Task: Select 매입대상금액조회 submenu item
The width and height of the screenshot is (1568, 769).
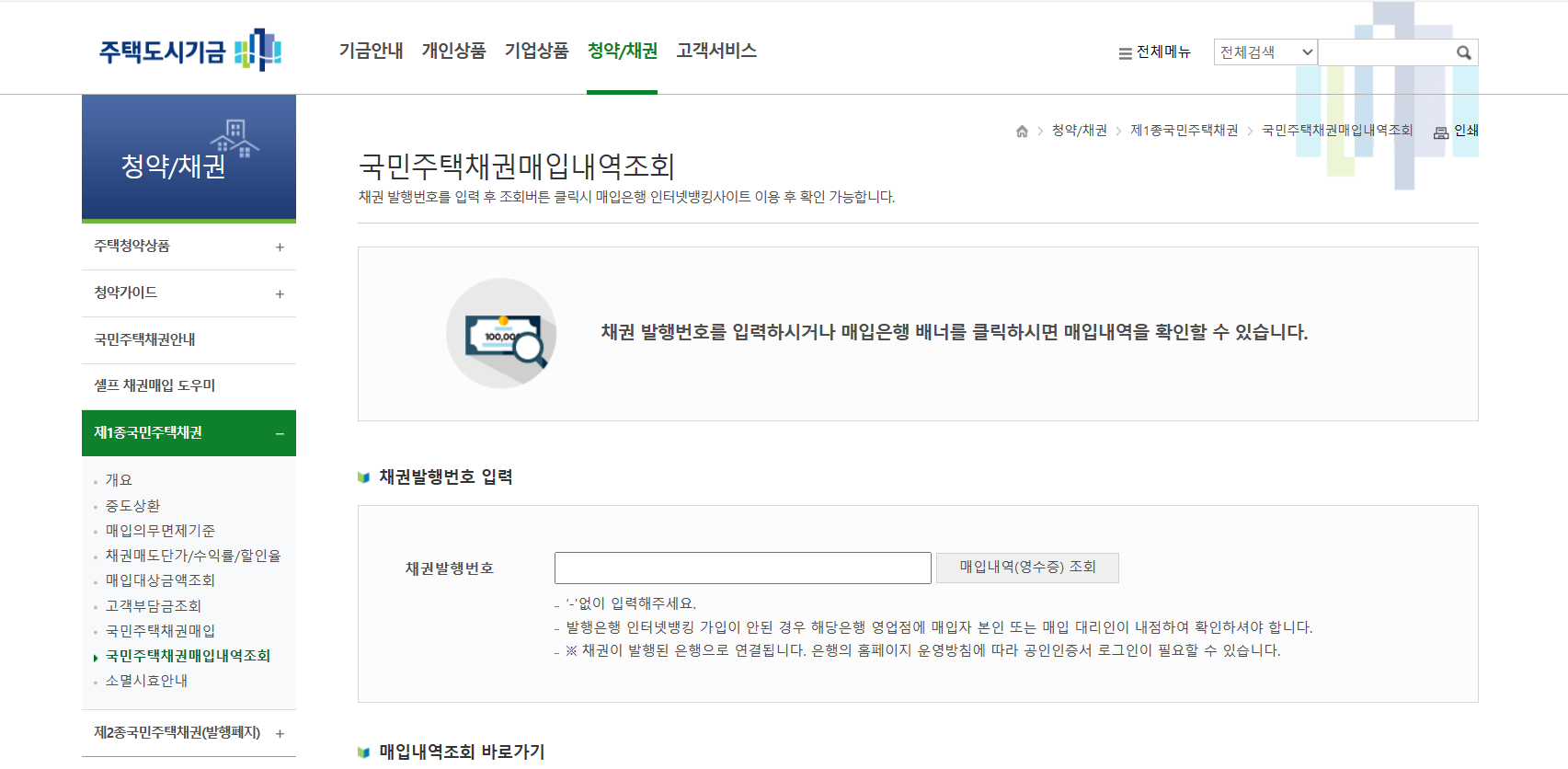Action: (x=160, y=580)
